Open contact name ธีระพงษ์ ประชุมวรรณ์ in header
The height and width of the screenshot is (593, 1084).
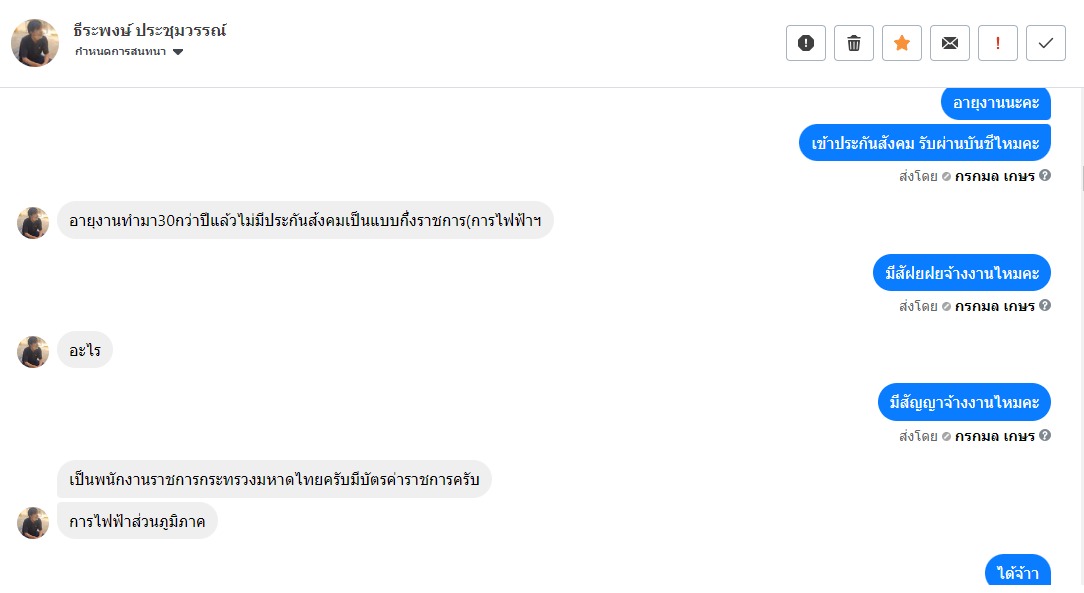150,30
